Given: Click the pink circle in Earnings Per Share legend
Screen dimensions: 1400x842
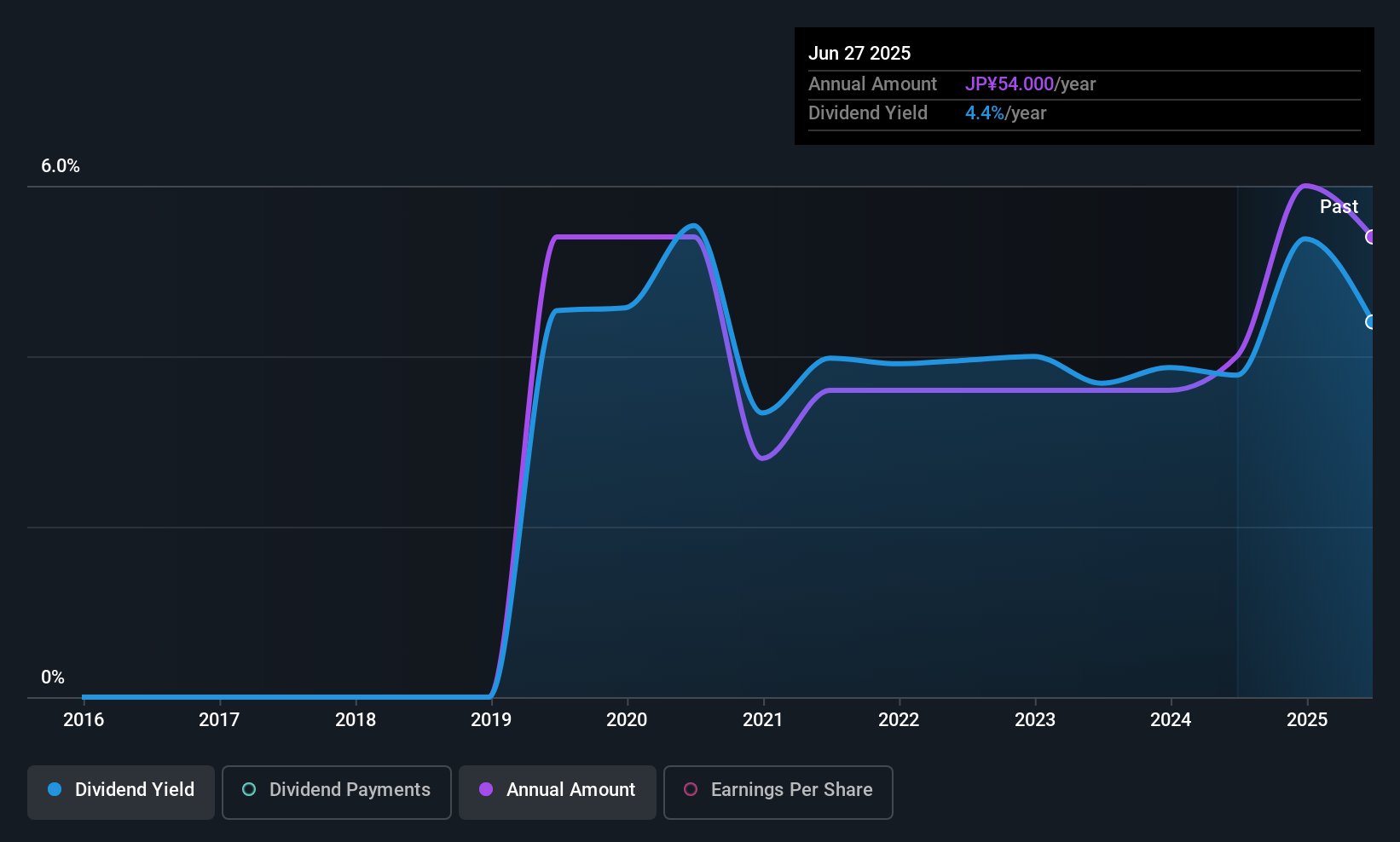Looking at the screenshot, I should (691, 790).
